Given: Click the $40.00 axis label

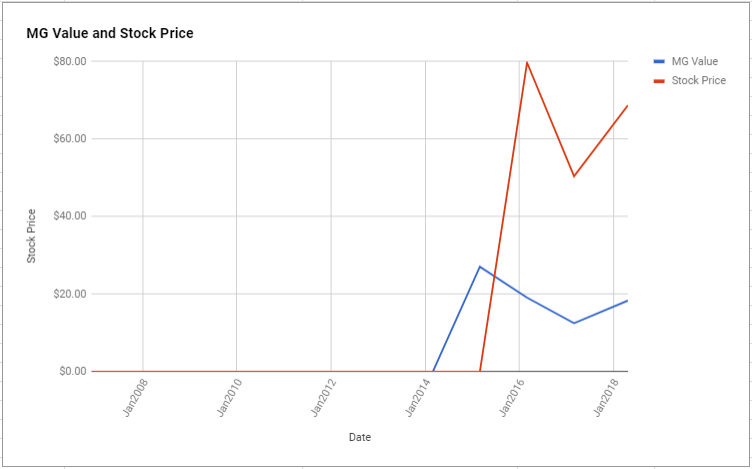Looking at the screenshot, I should [70, 216].
